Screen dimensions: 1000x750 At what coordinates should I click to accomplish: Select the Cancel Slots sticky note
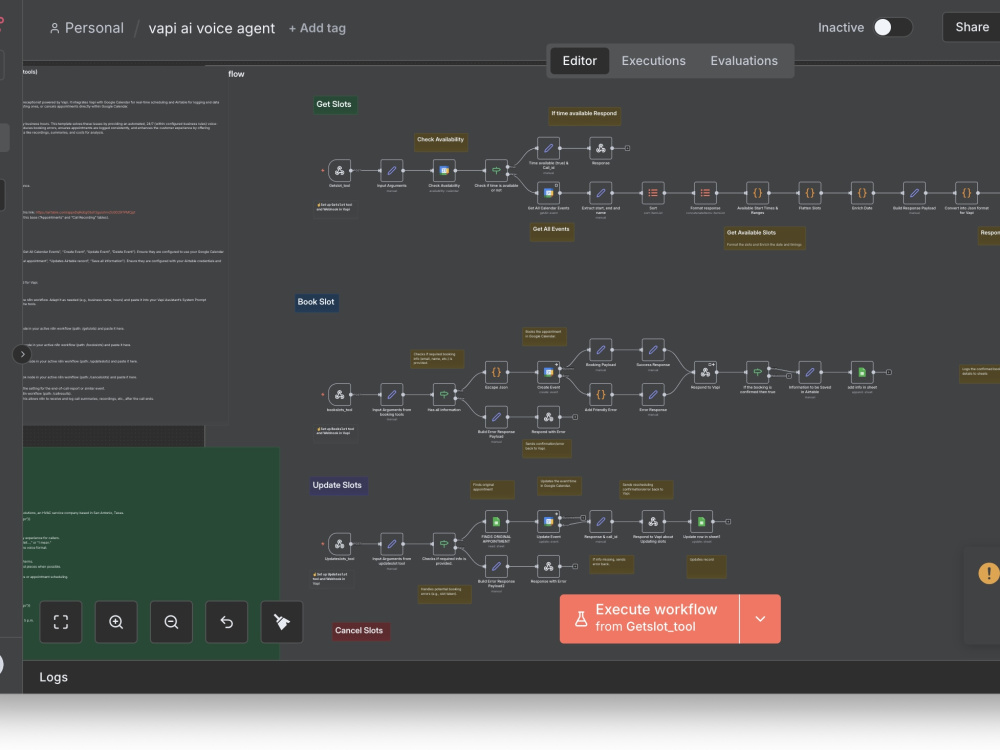[x=359, y=631]
